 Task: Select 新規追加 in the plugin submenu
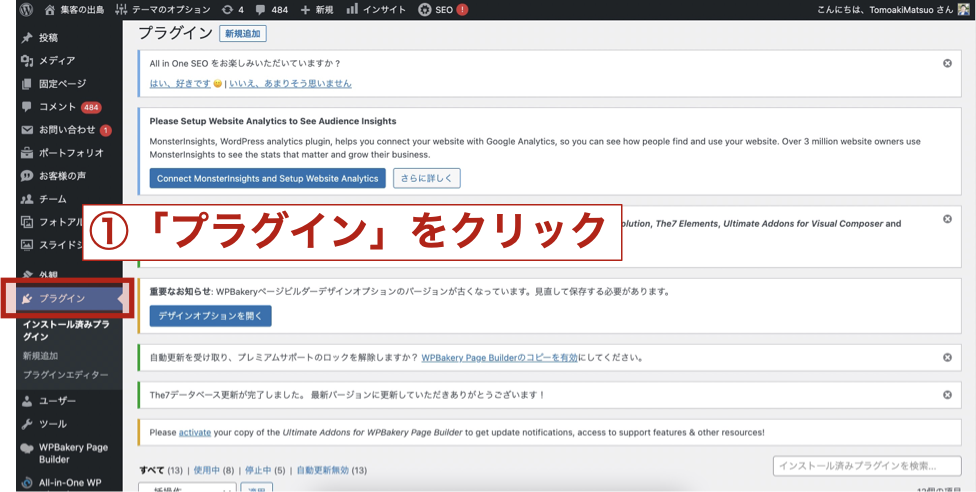(x=40, y=356)
